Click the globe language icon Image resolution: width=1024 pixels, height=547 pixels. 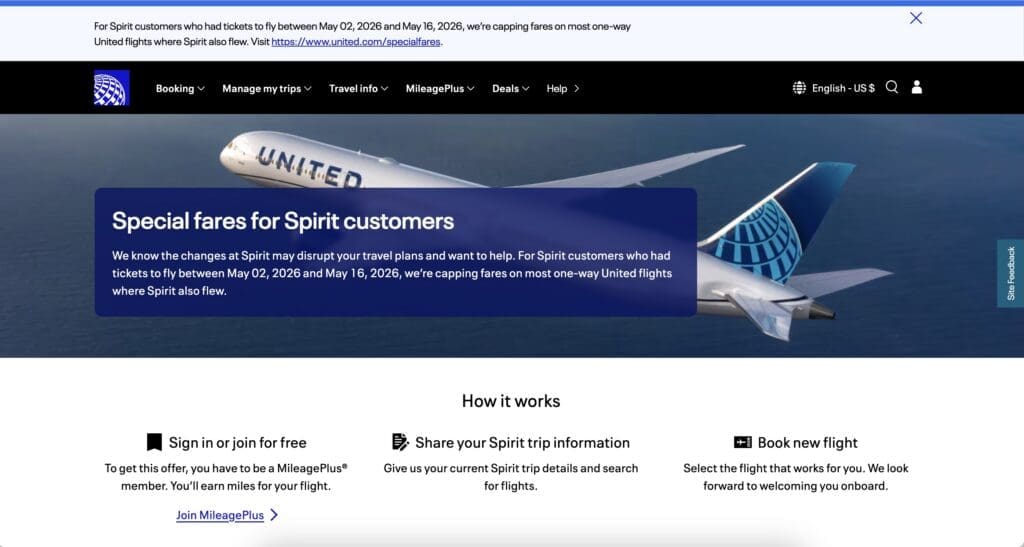pos(799,88)
